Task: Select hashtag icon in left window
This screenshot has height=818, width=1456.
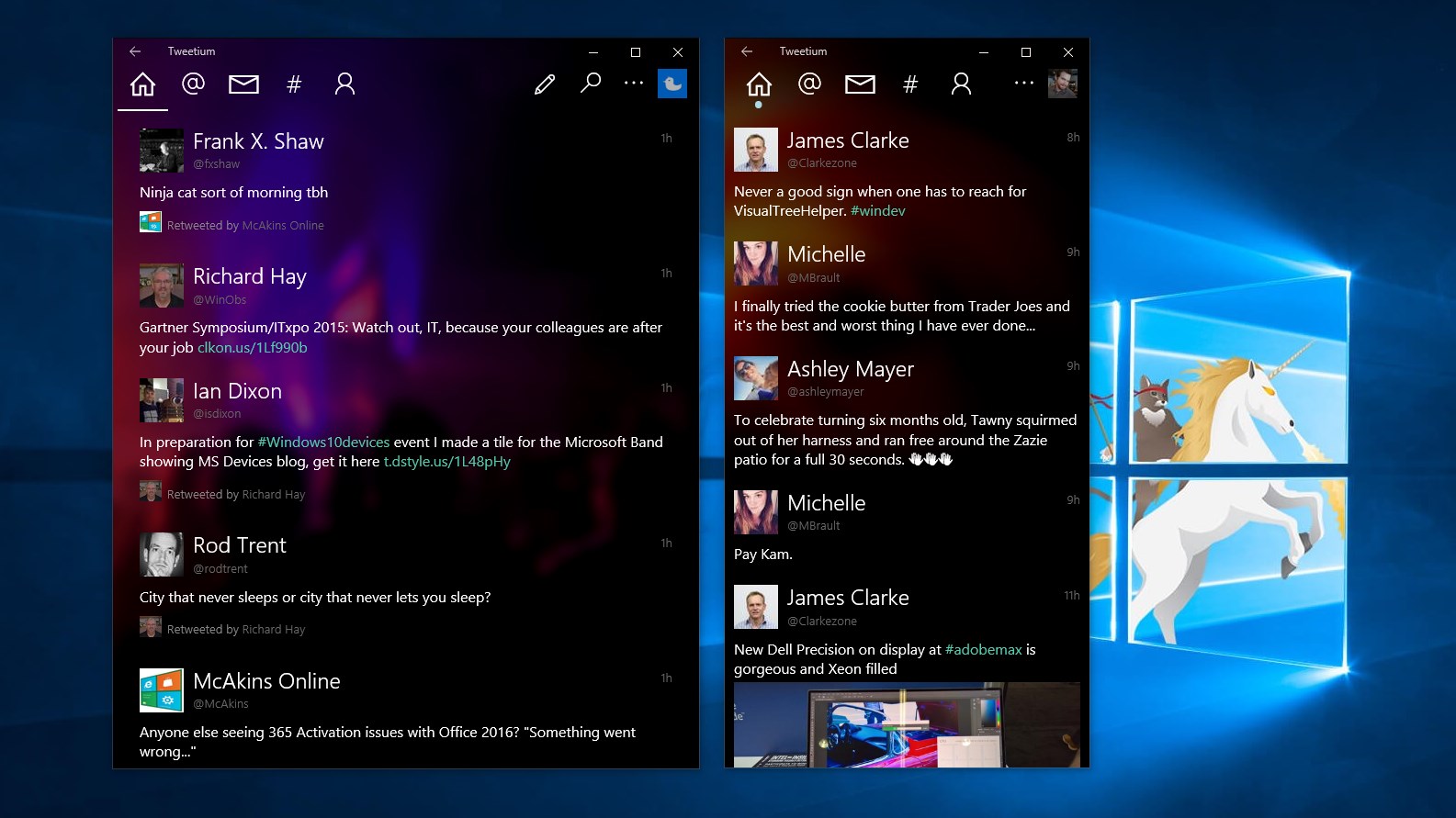Action: [294, 84]
